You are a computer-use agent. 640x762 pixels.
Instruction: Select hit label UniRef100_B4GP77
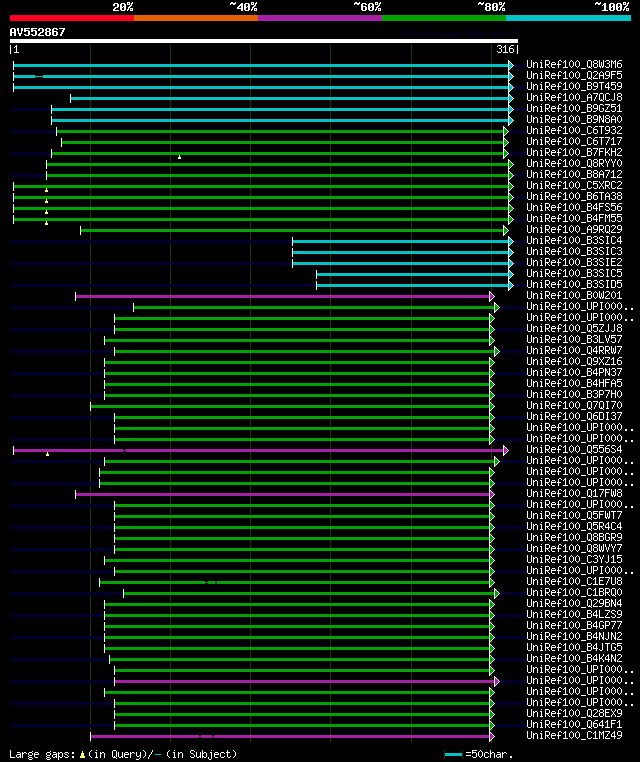click(x=574, y=625)
